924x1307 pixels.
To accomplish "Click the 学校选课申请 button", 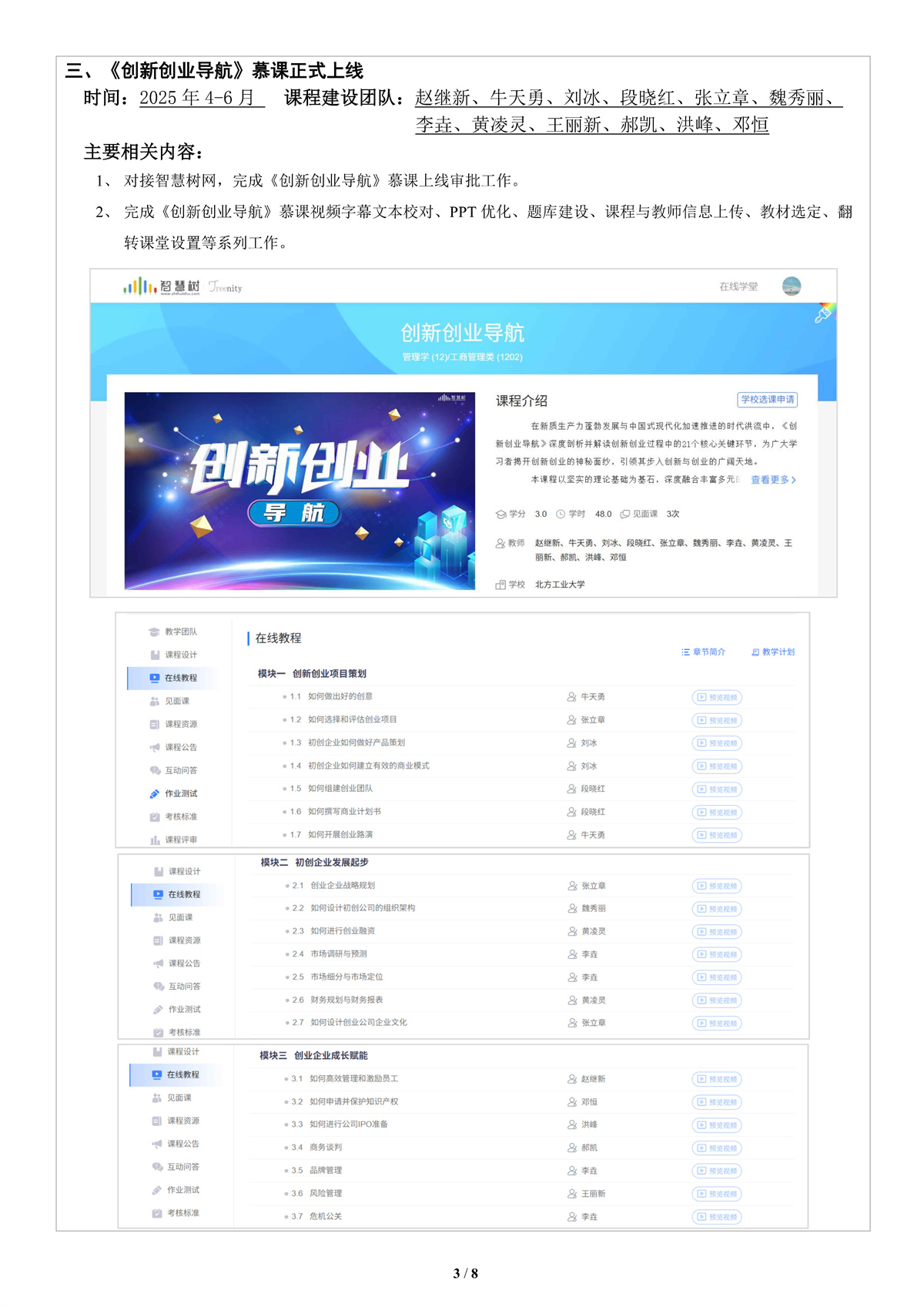I will 767,400.
